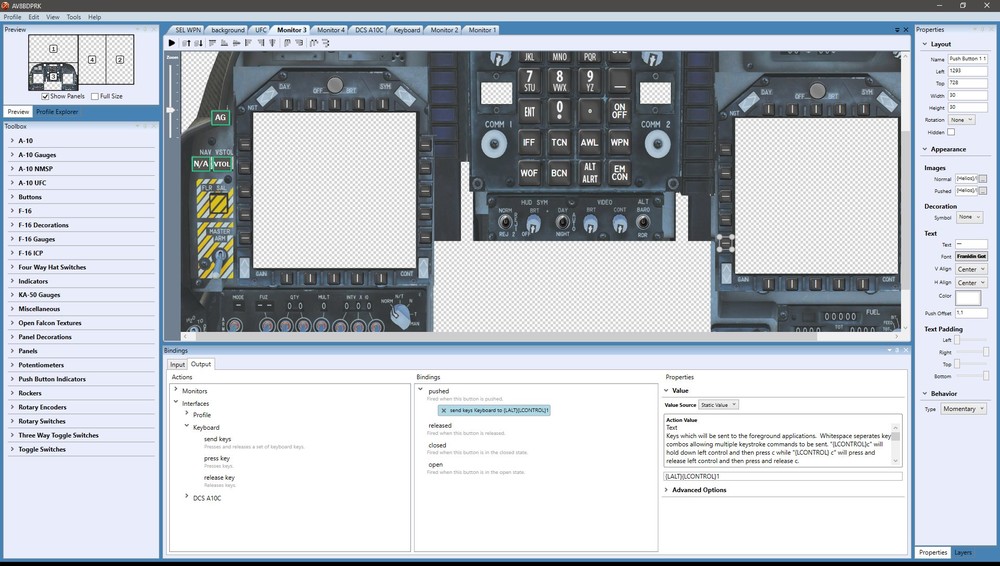Select the press key action
The image size is (1000, 566).
coord(217,458)
